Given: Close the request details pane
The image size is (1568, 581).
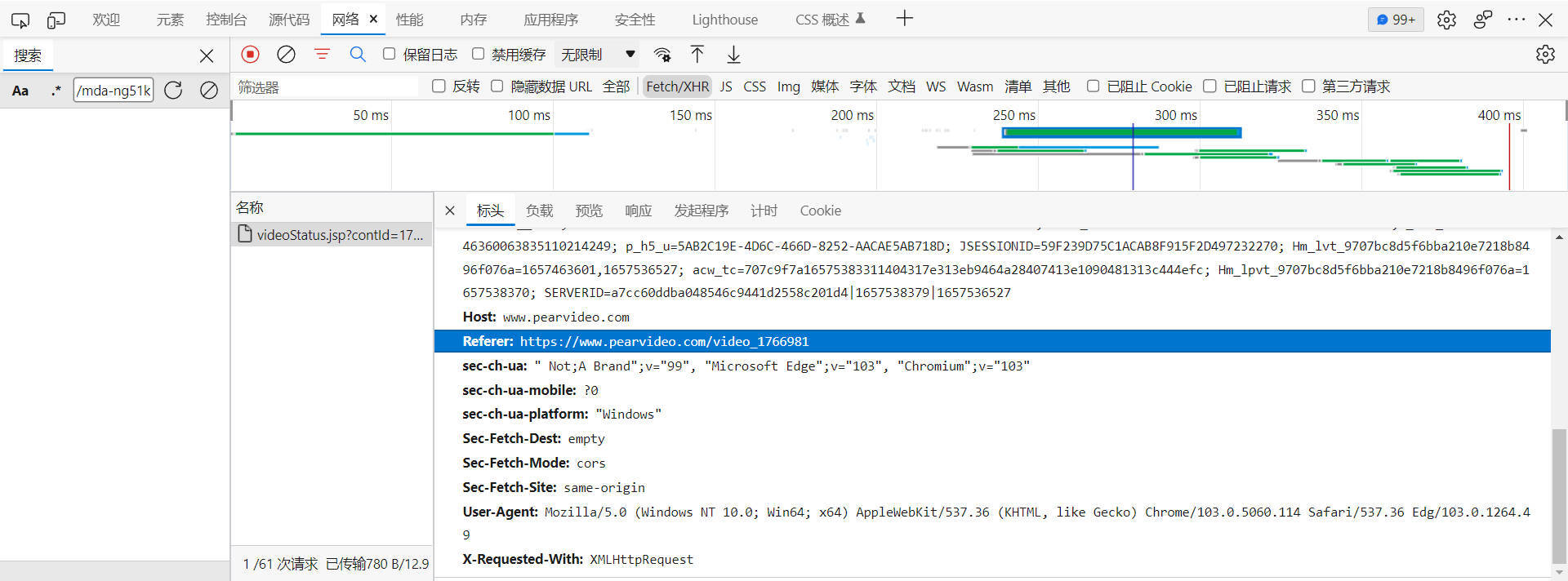Looking at the screenshot, I should click(x=450, y=211).
